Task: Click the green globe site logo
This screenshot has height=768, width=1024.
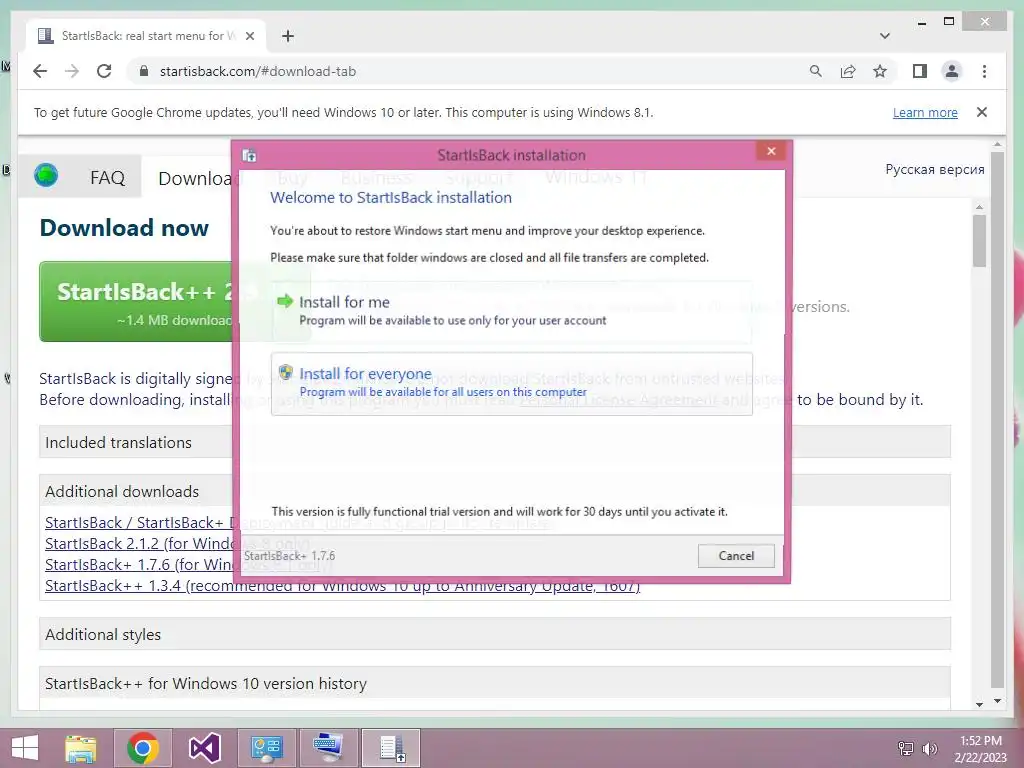Action: (46, 175)
